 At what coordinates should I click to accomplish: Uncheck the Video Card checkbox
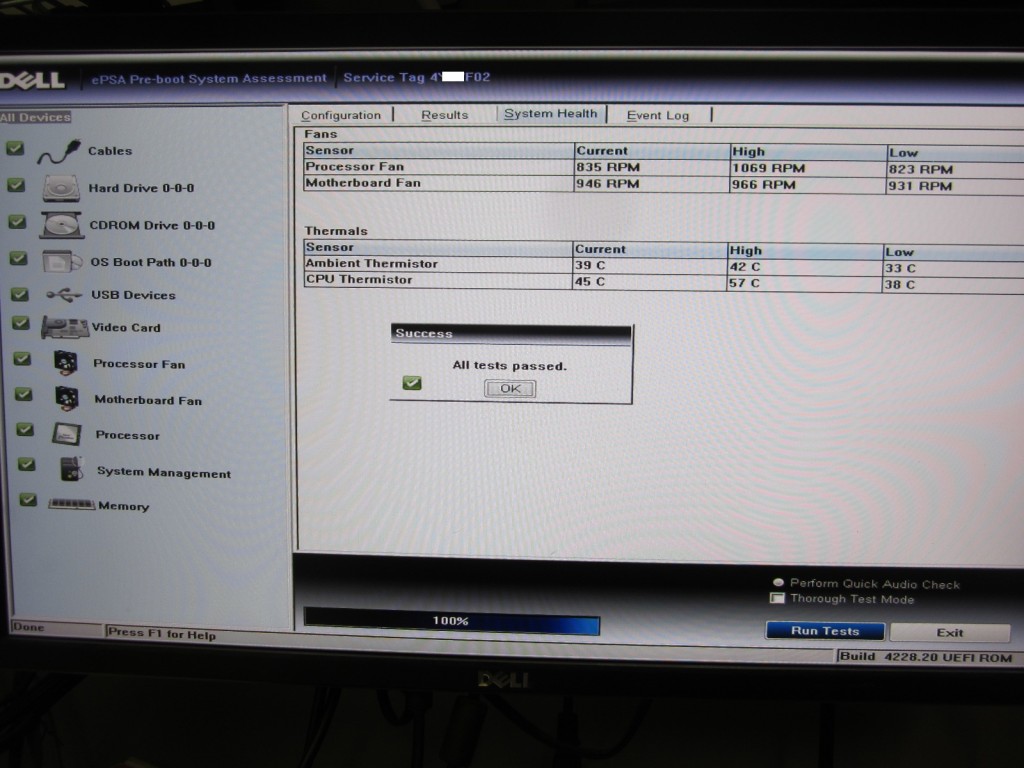coord(21,323)
